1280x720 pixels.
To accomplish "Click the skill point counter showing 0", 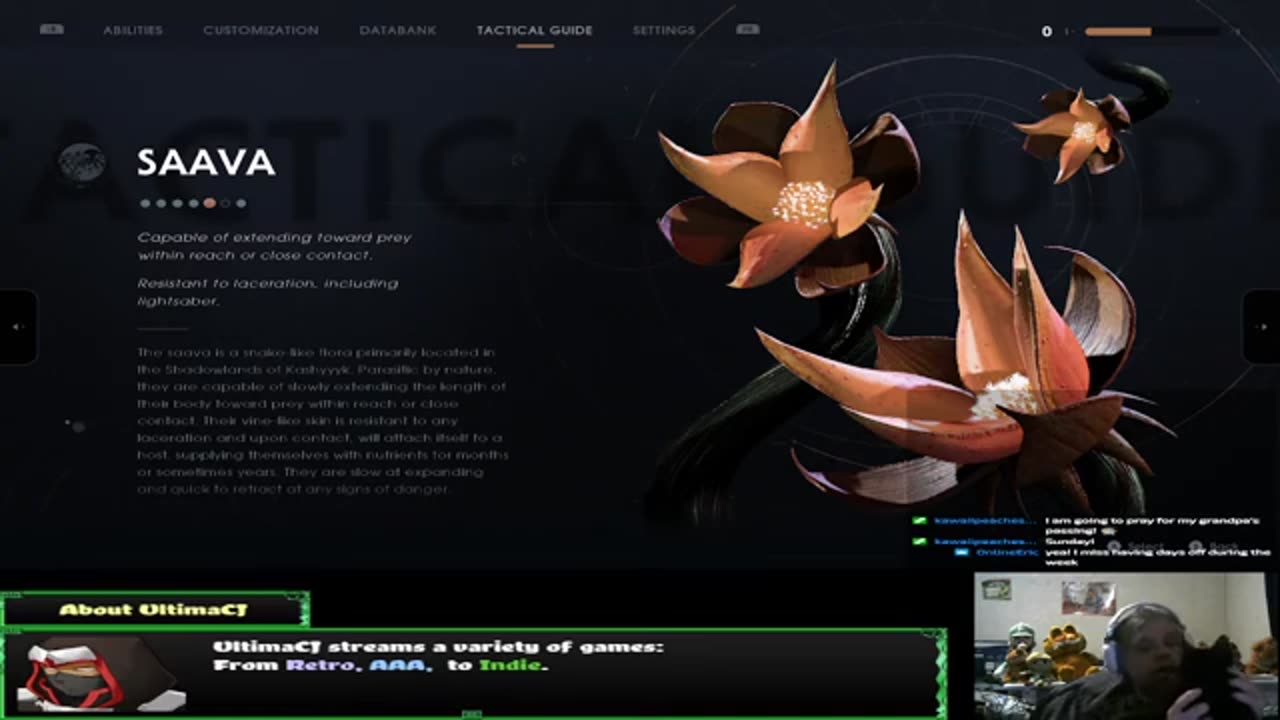I will [1046, 31].
